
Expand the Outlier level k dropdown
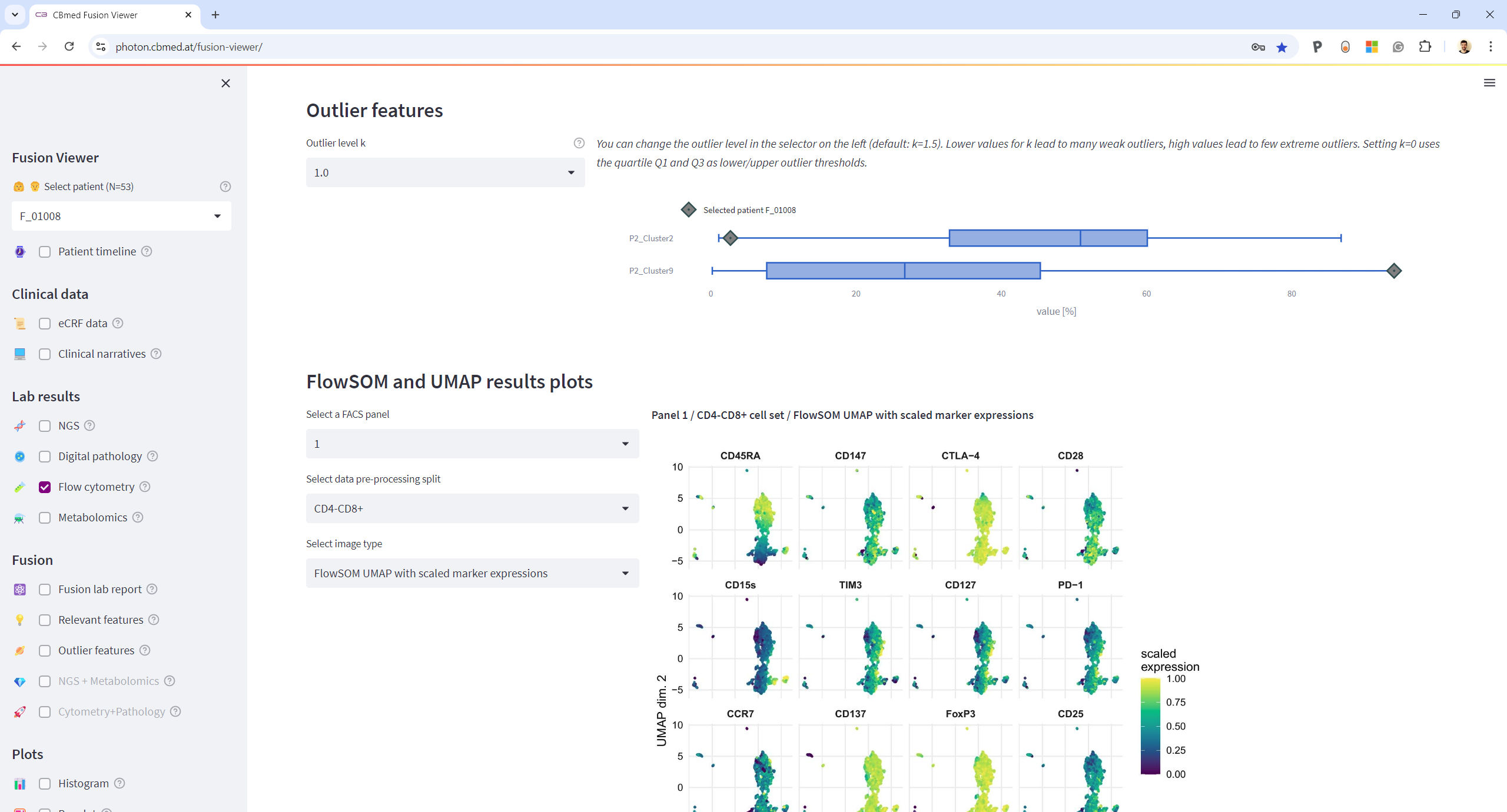445,172
